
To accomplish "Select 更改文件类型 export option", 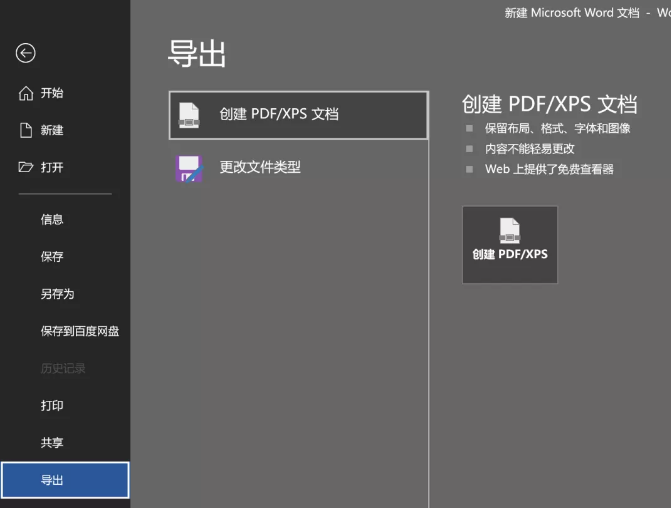I will [x=299, y=167].
